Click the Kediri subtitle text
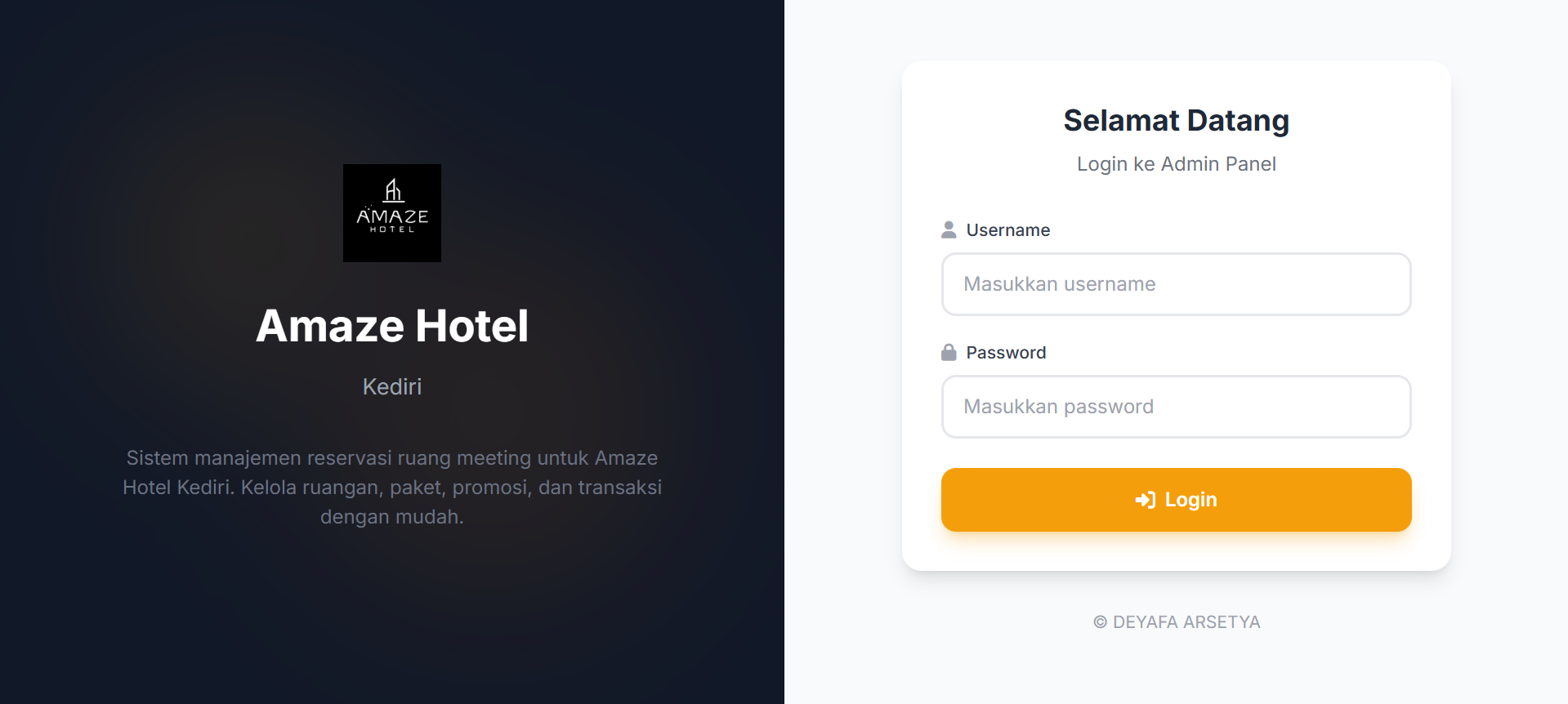Image resolution: width=1568 pixels, height=704 pixels. [x=392, y=386]
